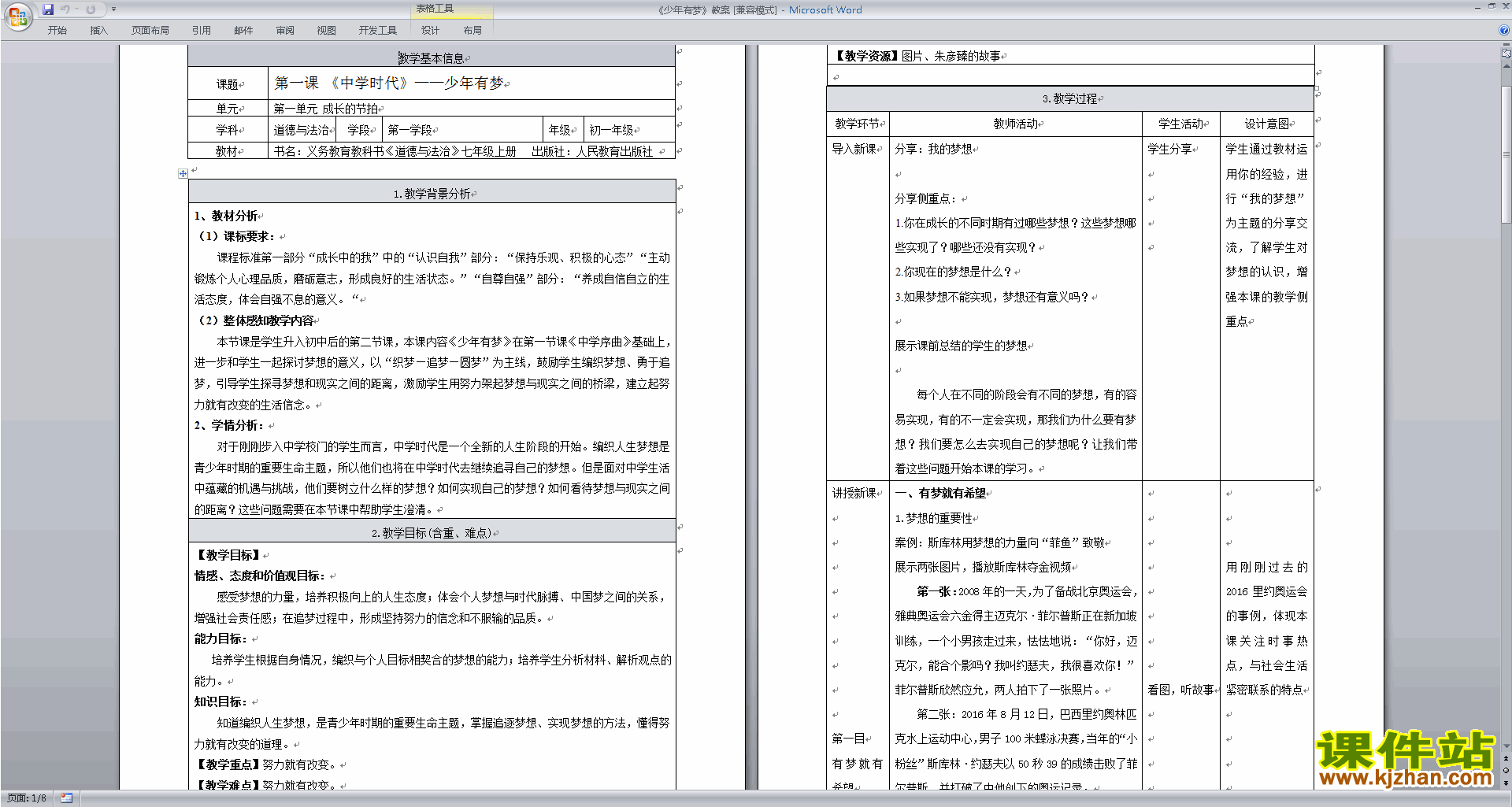The height and width of the screenshot is (807, 1512).
Task: Undo the last action
Action: click(65, 9)
